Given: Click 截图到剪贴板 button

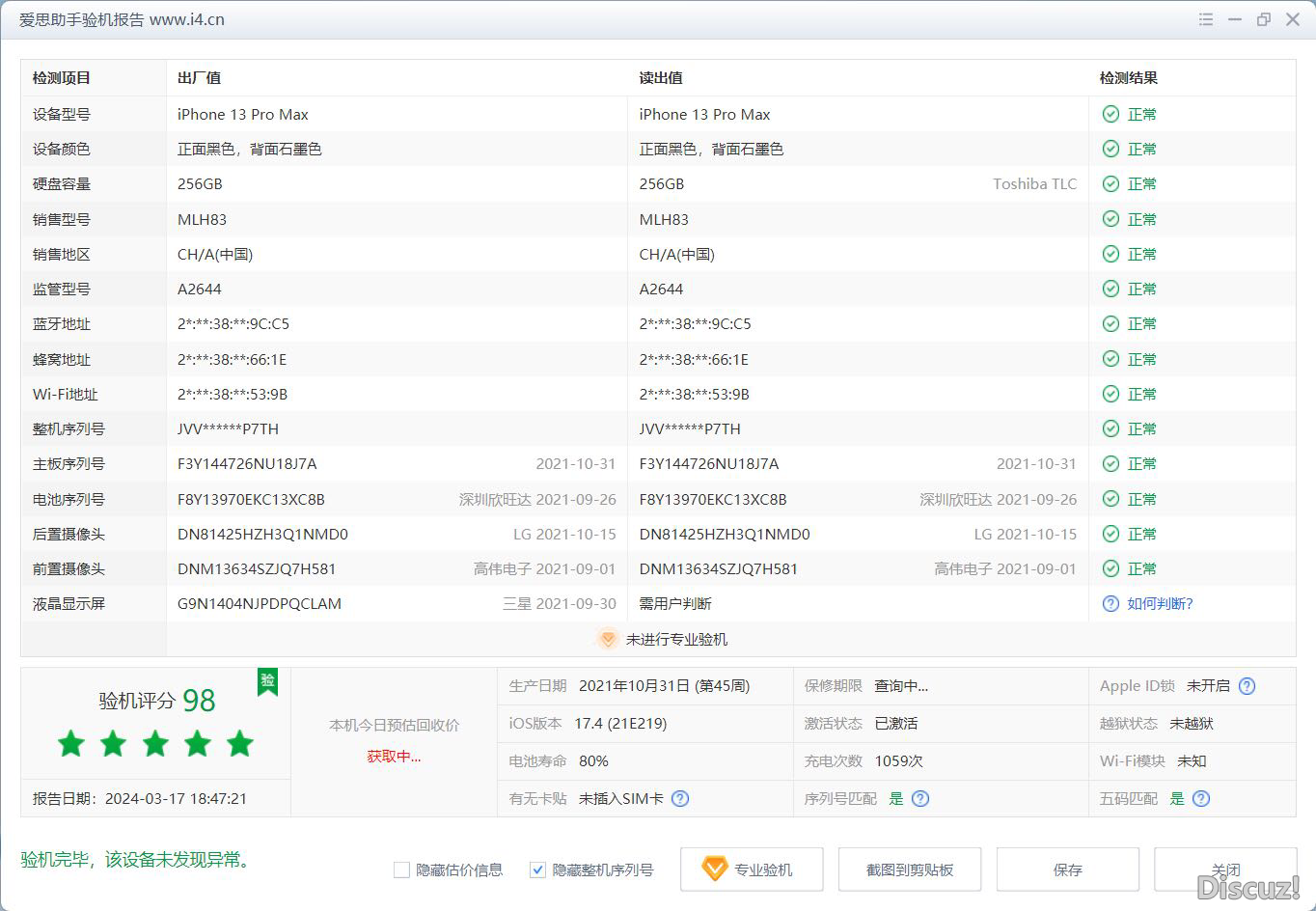Looking at the screenshot, I should click(910, 870).
